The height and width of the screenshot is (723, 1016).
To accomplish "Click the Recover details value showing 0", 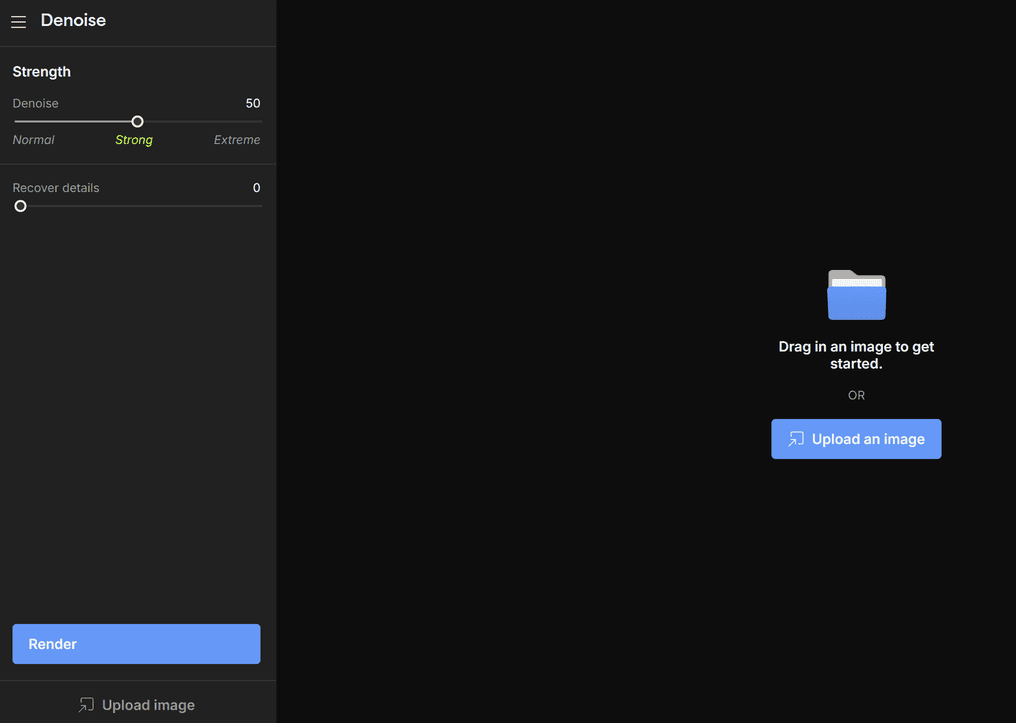I will click(x=256, y=188).
